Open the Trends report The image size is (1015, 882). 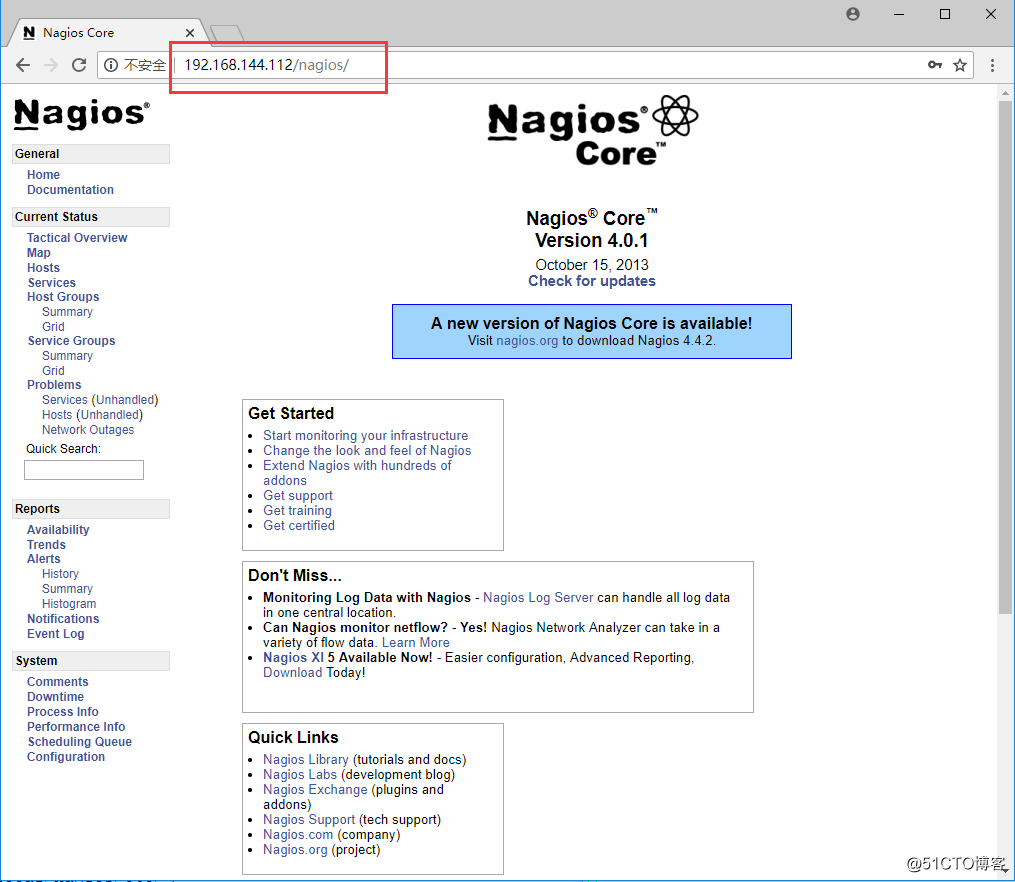pos(46,544)
